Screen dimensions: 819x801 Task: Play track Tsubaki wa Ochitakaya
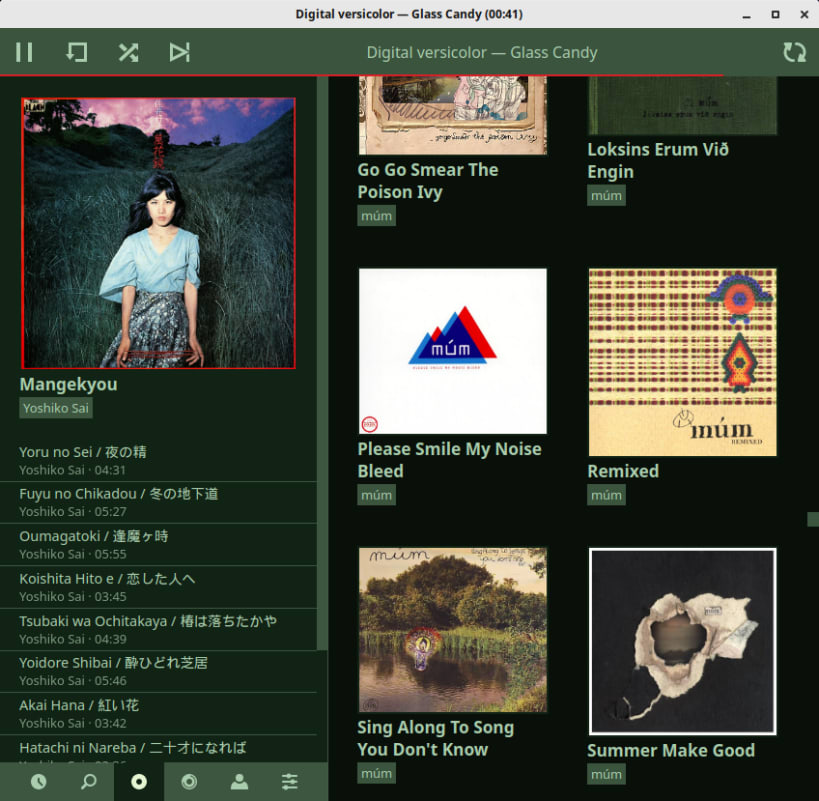pyautogui.click(x=158, y=629)
